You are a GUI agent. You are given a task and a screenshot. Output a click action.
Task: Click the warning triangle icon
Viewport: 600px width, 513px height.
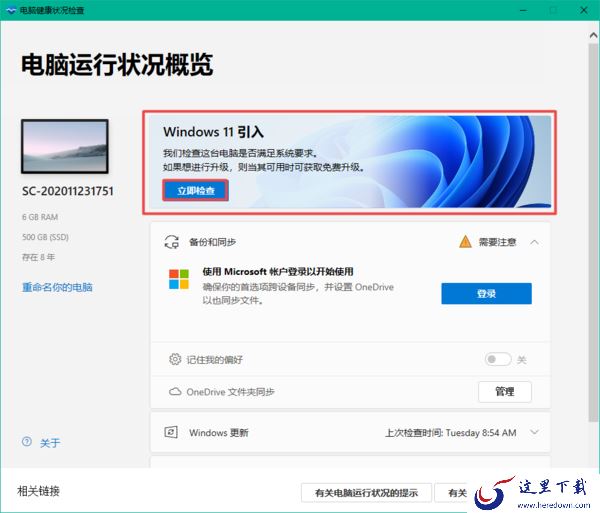[x=465, y=242]
